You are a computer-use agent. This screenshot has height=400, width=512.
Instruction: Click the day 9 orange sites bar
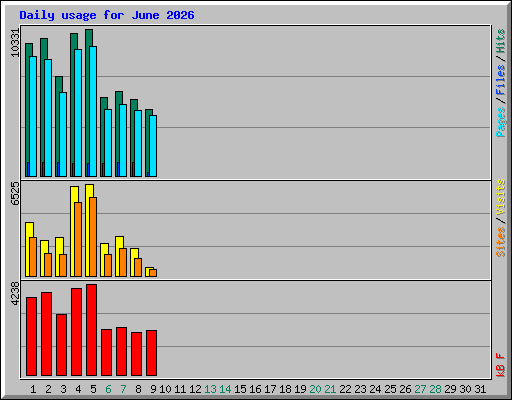point(153,273)
